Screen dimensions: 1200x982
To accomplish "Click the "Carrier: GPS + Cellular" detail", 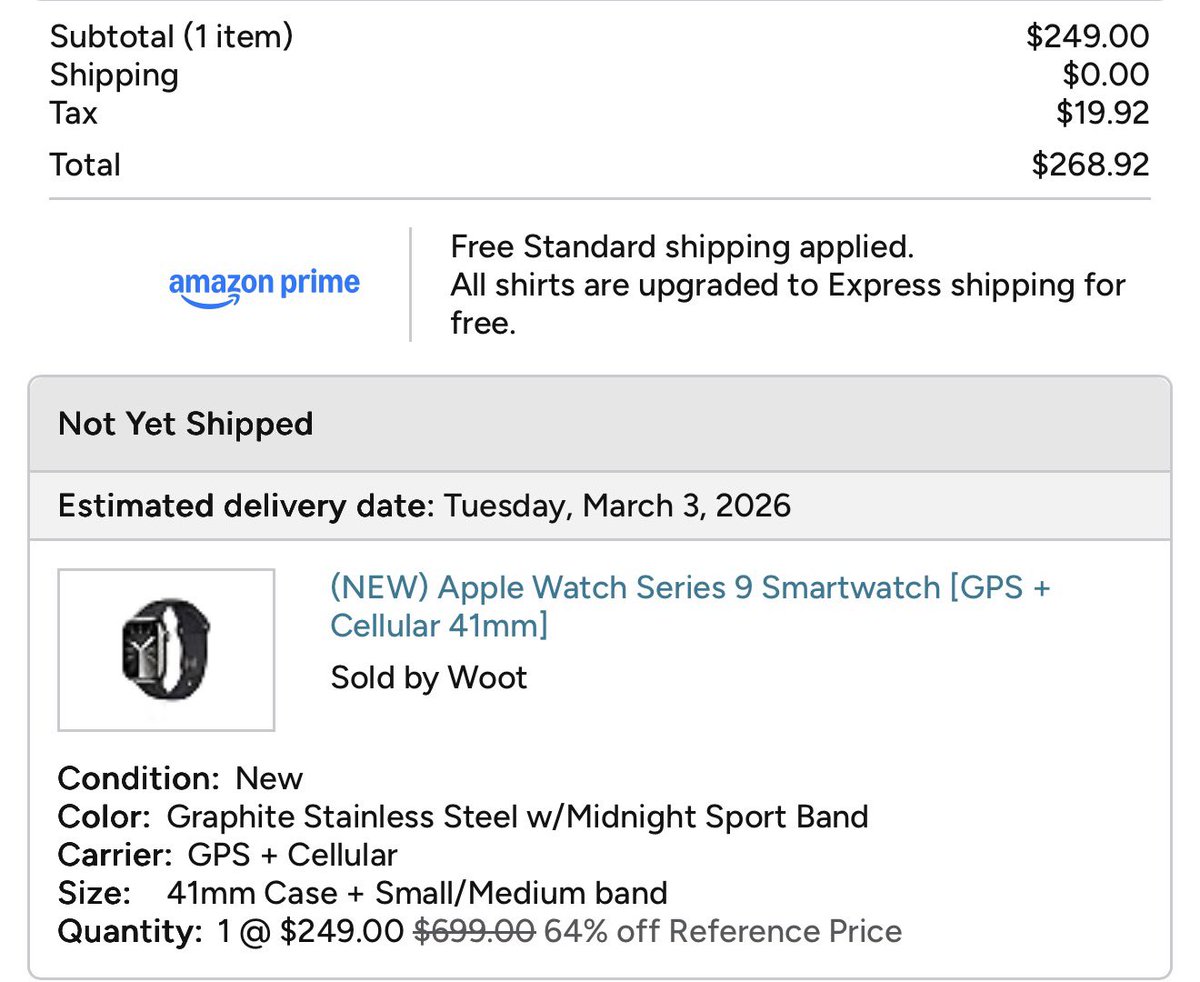I will [x=228, y=855].
